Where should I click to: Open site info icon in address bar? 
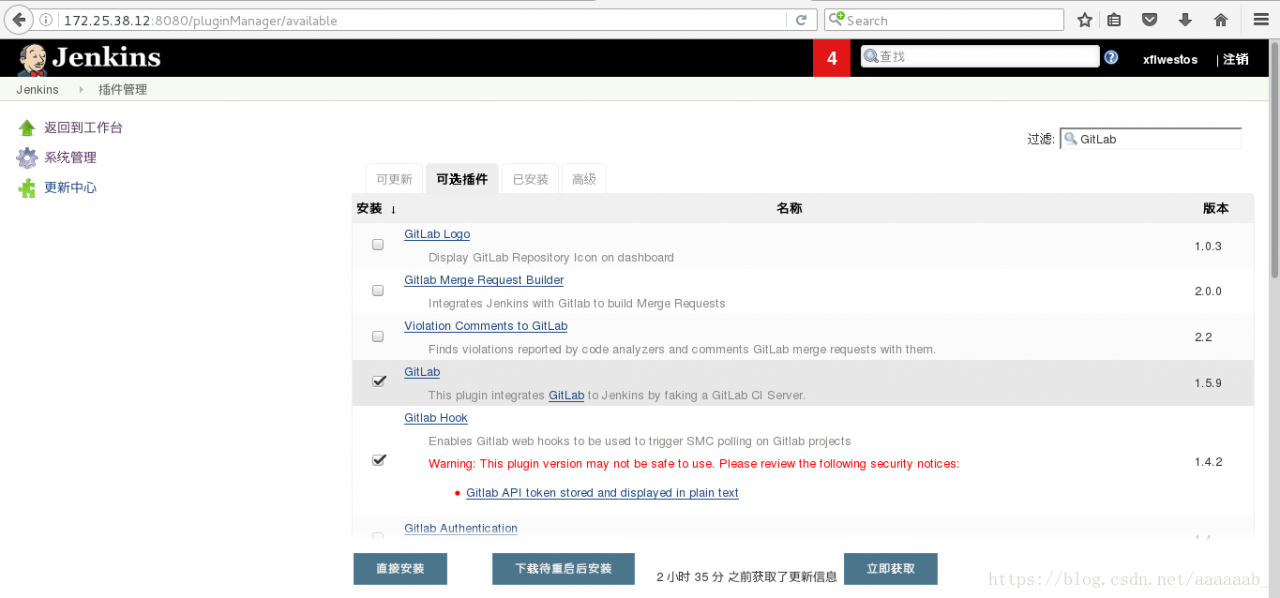pyautogui.click(x=47, y=20)
